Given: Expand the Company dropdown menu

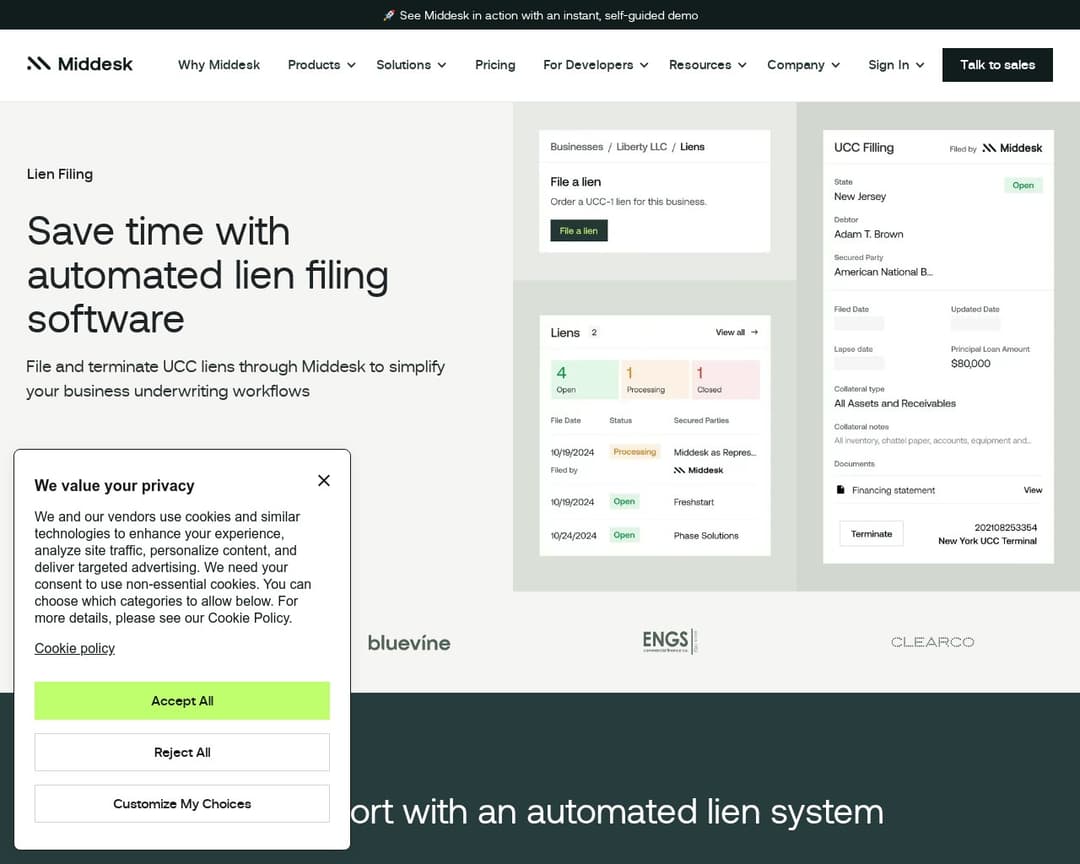Looking at the screenshot, I should pyautogui.click(x=804, y=65).
